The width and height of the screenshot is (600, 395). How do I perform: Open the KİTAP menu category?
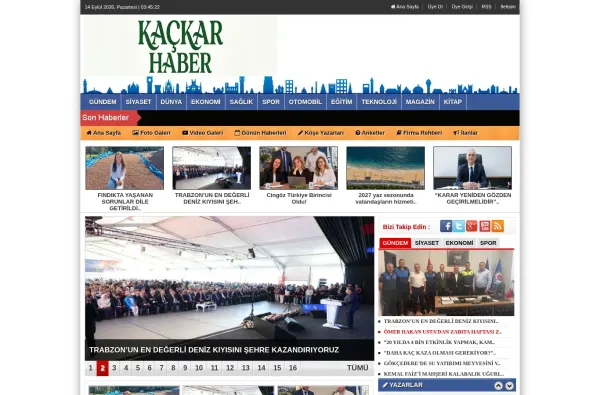coord(453,102)
